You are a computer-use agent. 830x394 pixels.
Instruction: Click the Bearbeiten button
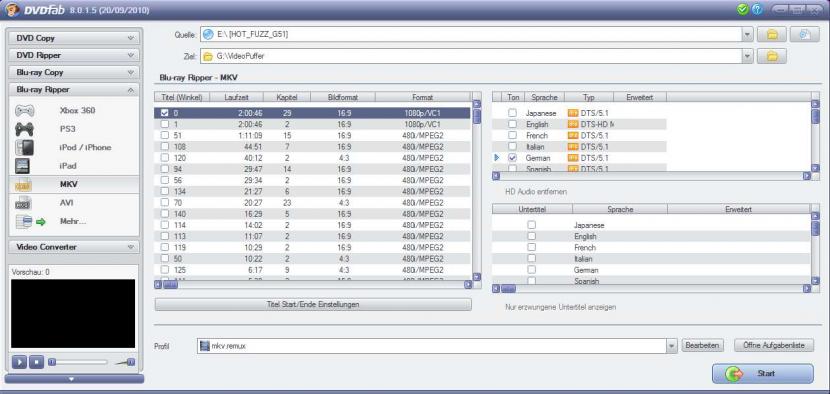coord(702,345)
